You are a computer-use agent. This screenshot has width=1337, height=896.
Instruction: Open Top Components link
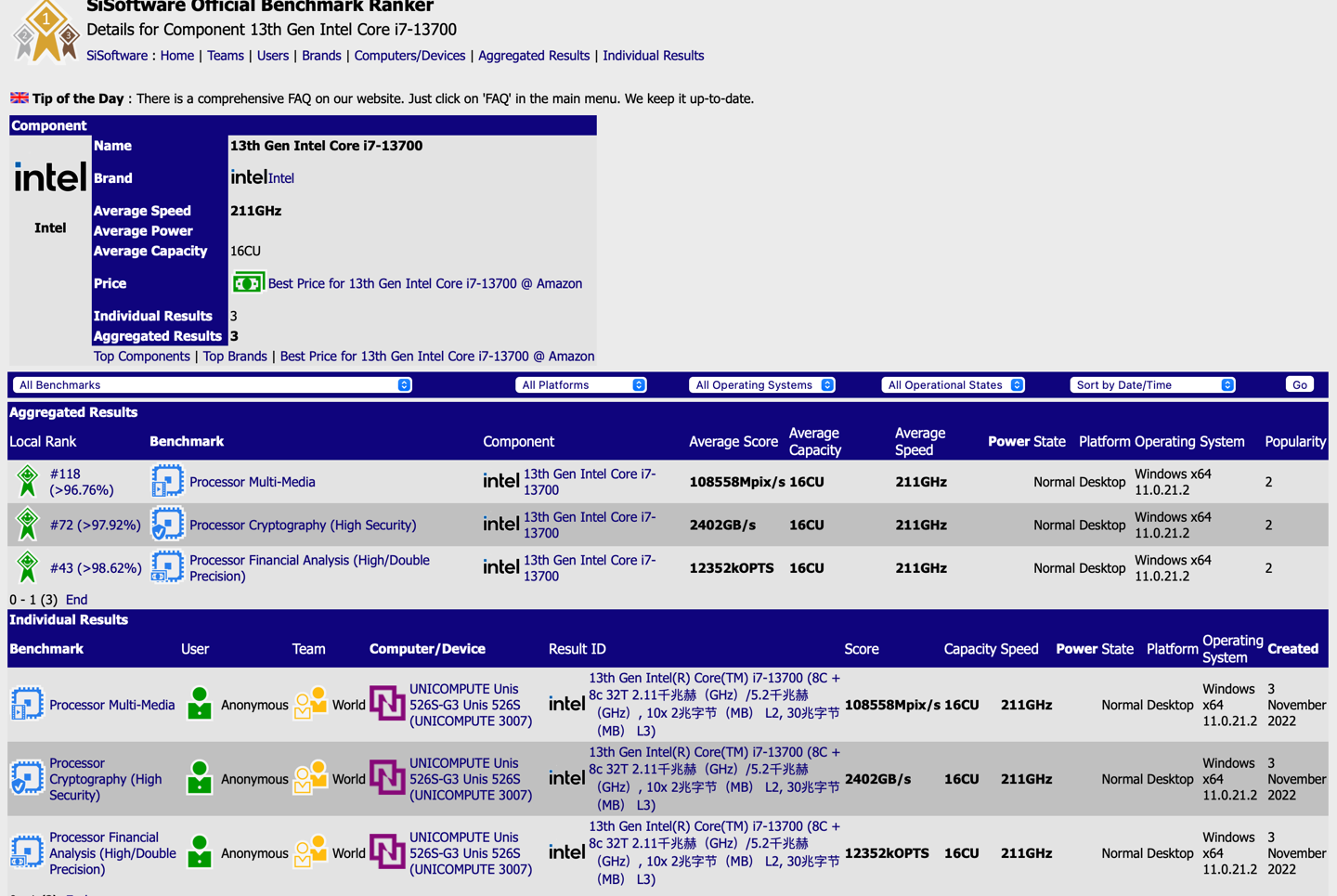click(x=142, y=357)
